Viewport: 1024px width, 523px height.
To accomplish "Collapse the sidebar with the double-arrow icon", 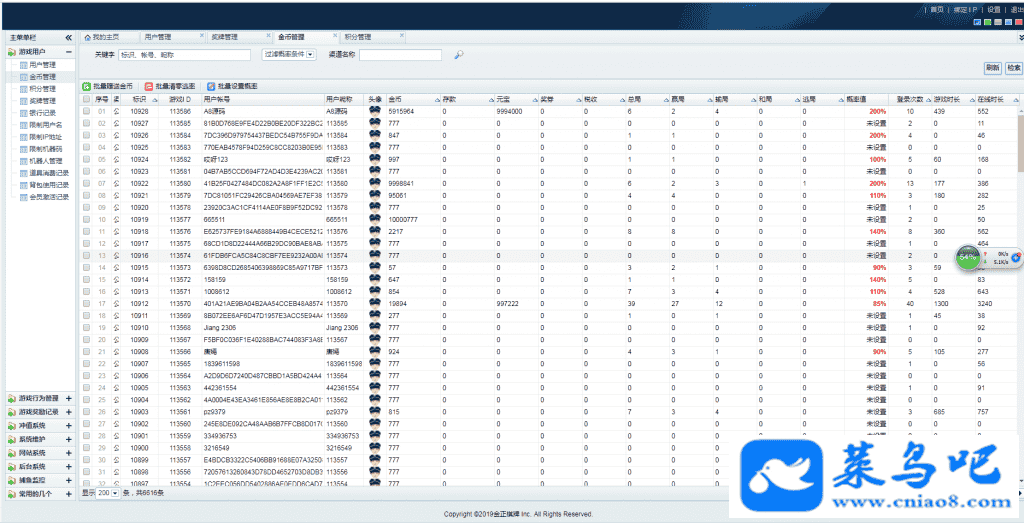I will click(x=68, y=37).
